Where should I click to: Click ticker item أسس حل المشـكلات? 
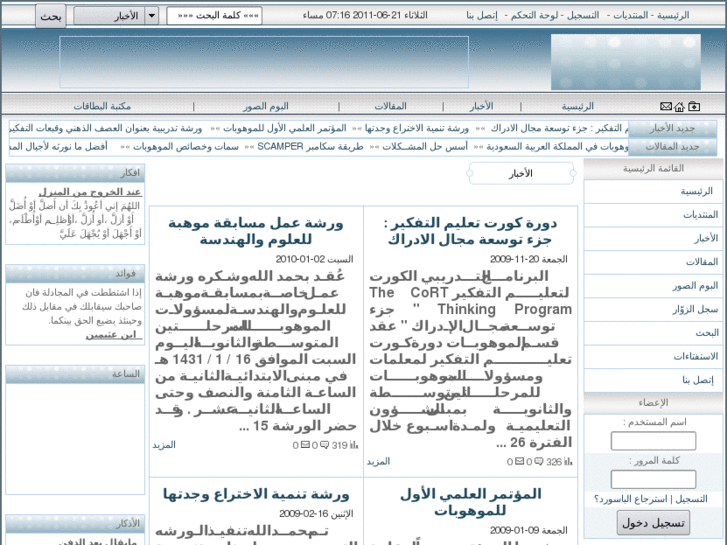pyautogui.click(x=425, y=147)
